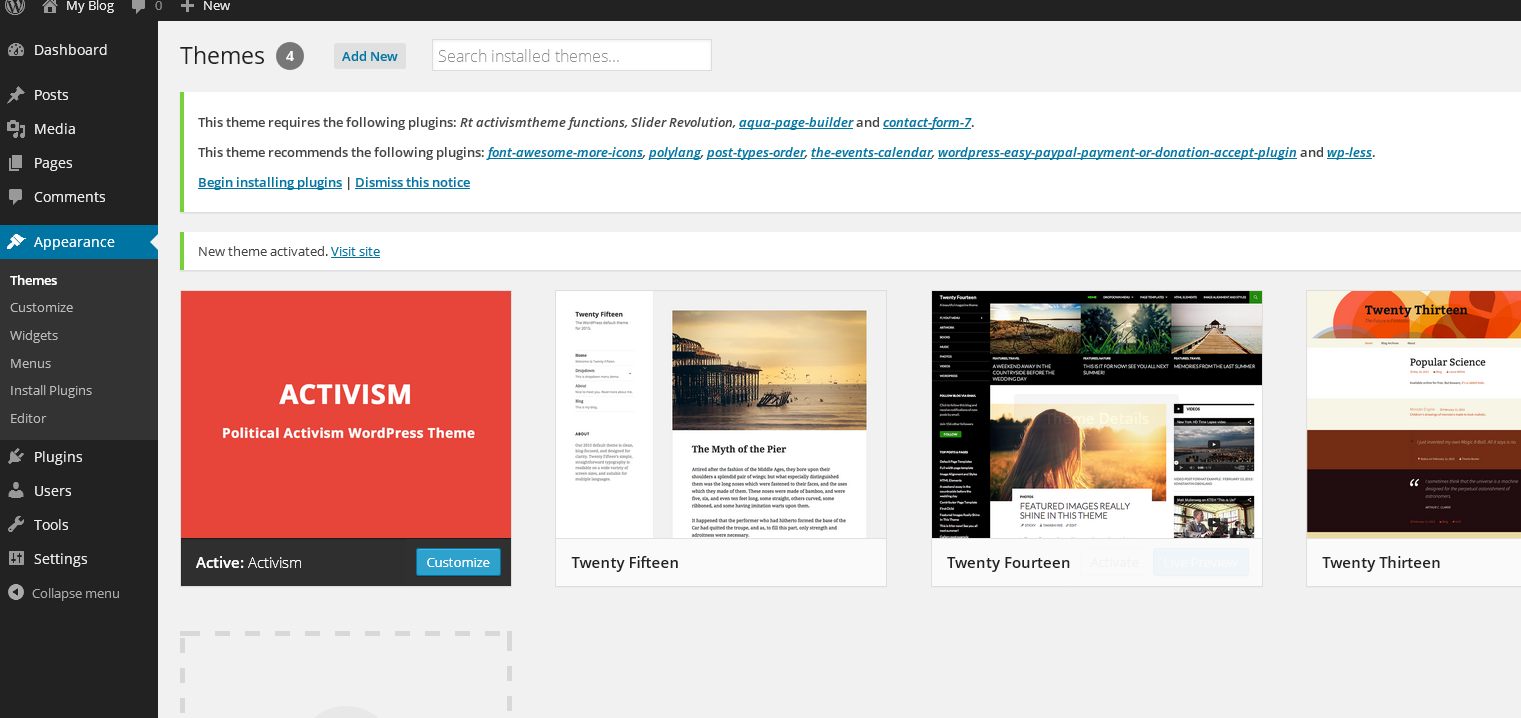Viewport: 1521px width, 718px height.
Task: Select the Twenty Fifteen theme thumbnail
Action: click(720, 415)
